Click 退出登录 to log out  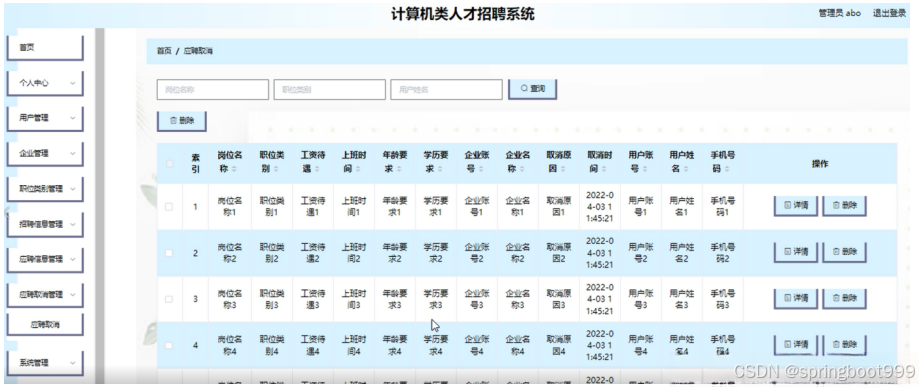[889, 13]
